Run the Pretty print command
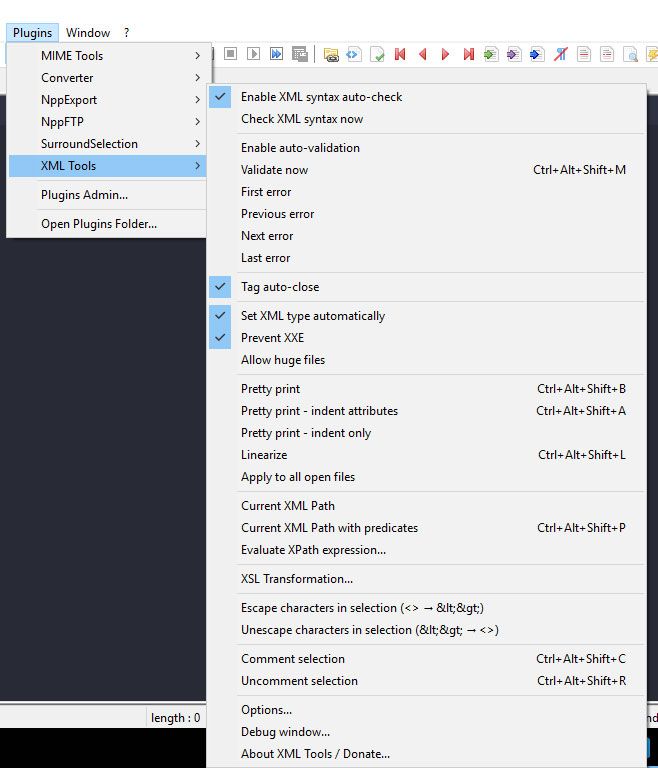This screenshot has width=658, height=768. coord(427,389)
